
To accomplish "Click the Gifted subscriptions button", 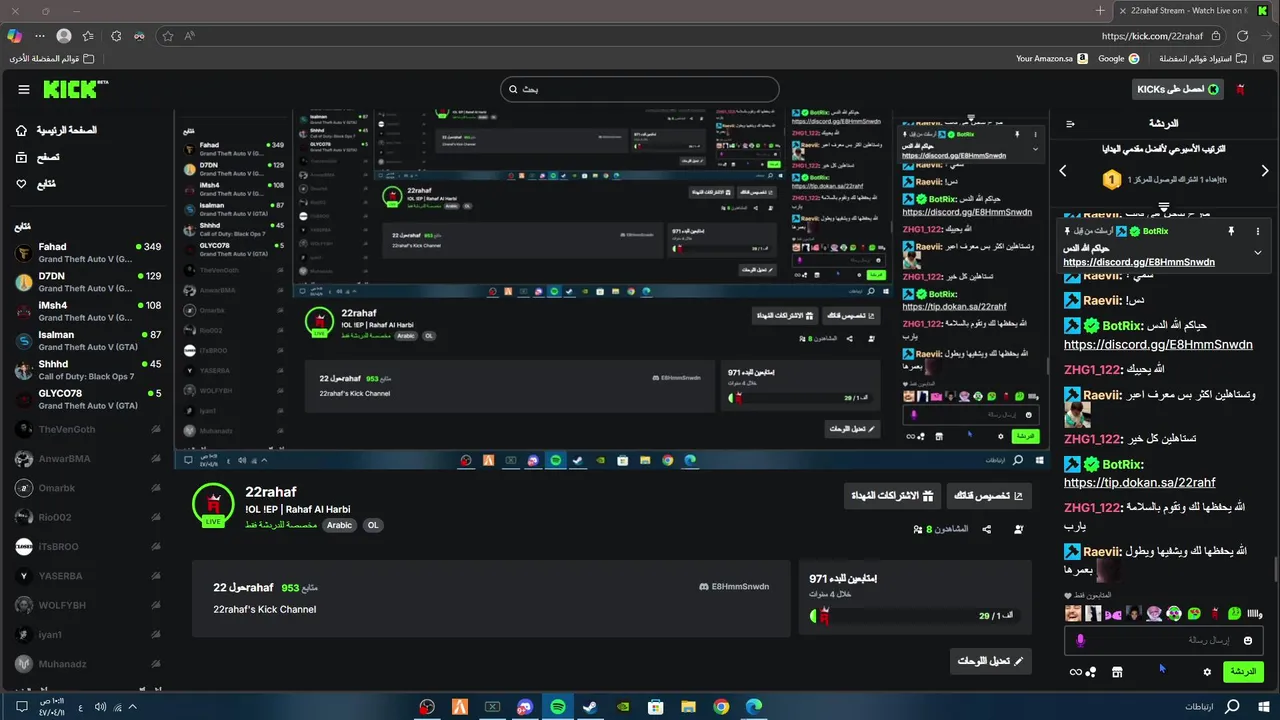I will 892,496.
